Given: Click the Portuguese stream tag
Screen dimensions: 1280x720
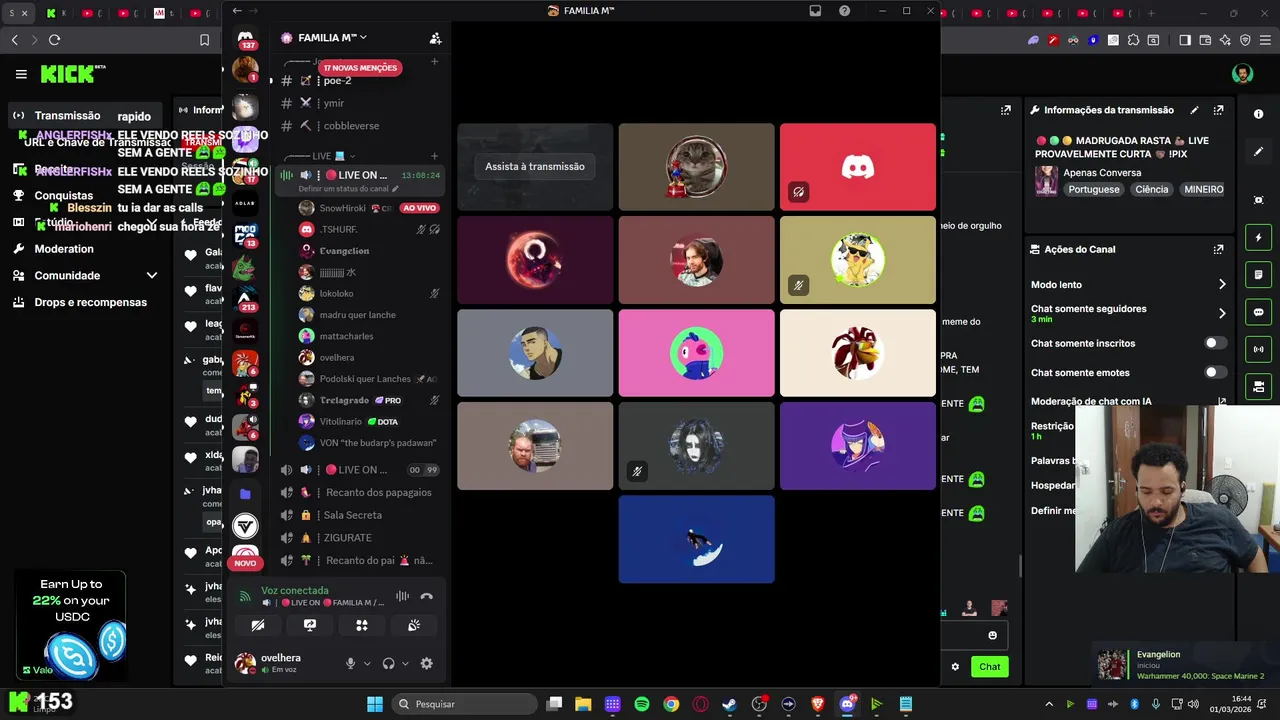Looking at the screenshot, I should point(1094,189).
